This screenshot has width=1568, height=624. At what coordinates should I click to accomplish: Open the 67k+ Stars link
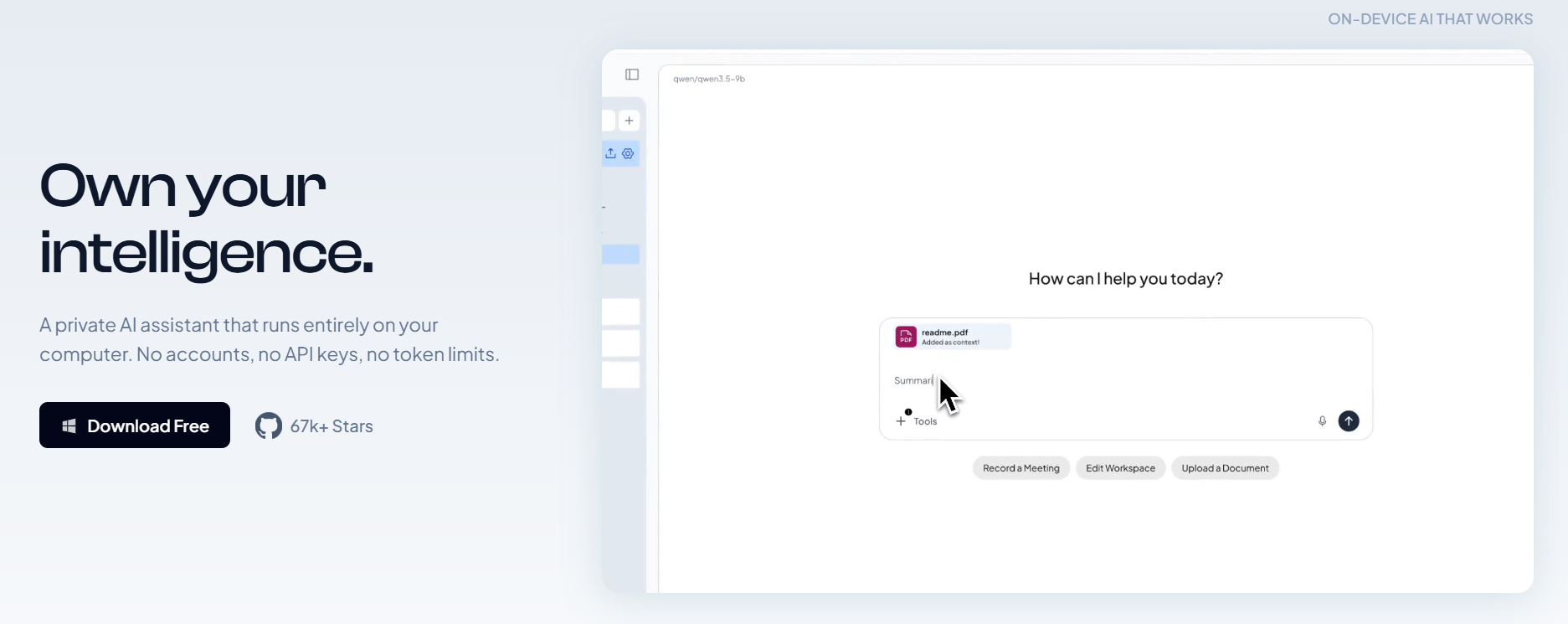(332, 426)
